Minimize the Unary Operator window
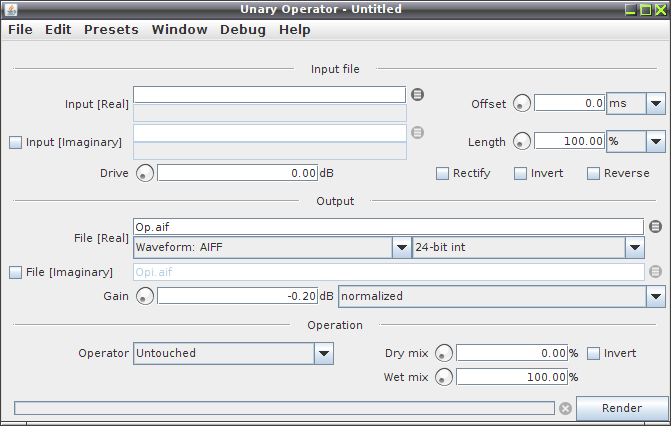Image resolution: width=671 pixels, height=426 pixels. click(x=630, y=9)
